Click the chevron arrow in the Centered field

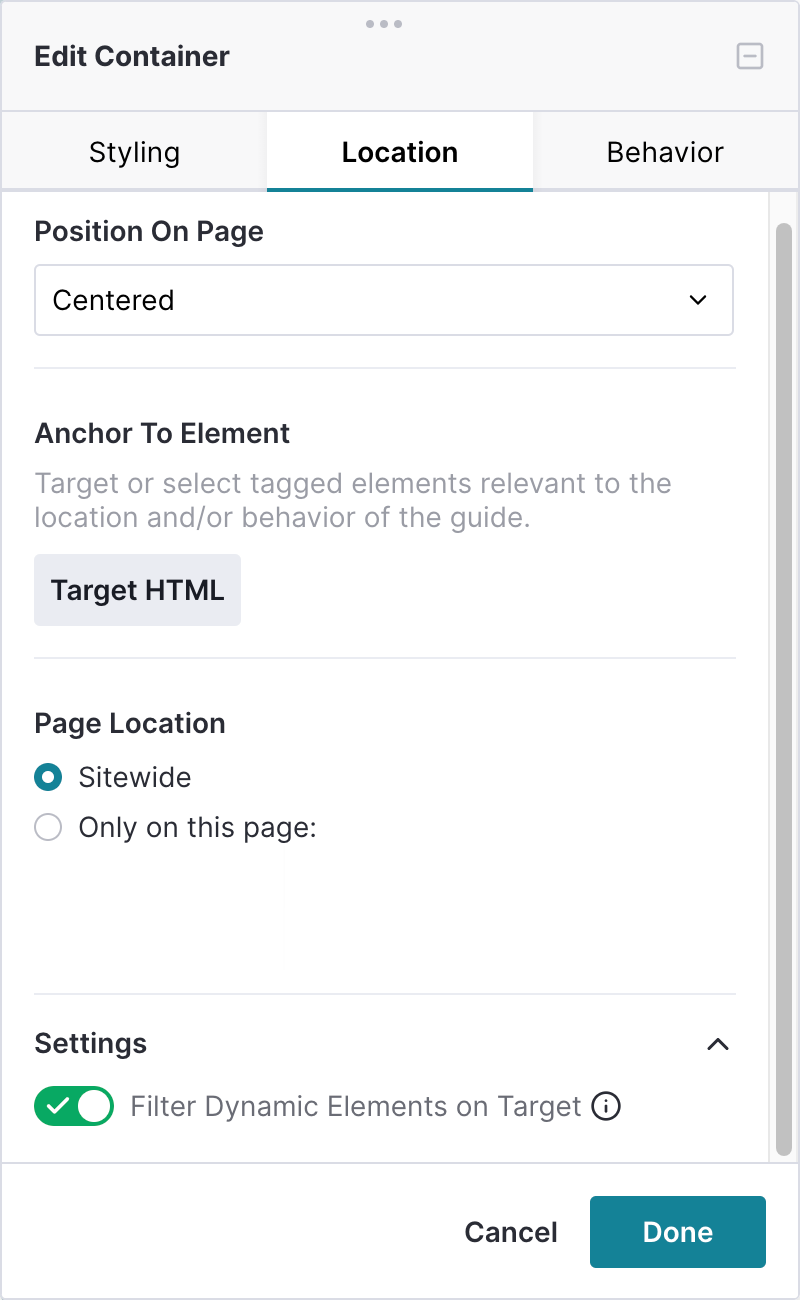pyautogui.click(x=699, y=300)
